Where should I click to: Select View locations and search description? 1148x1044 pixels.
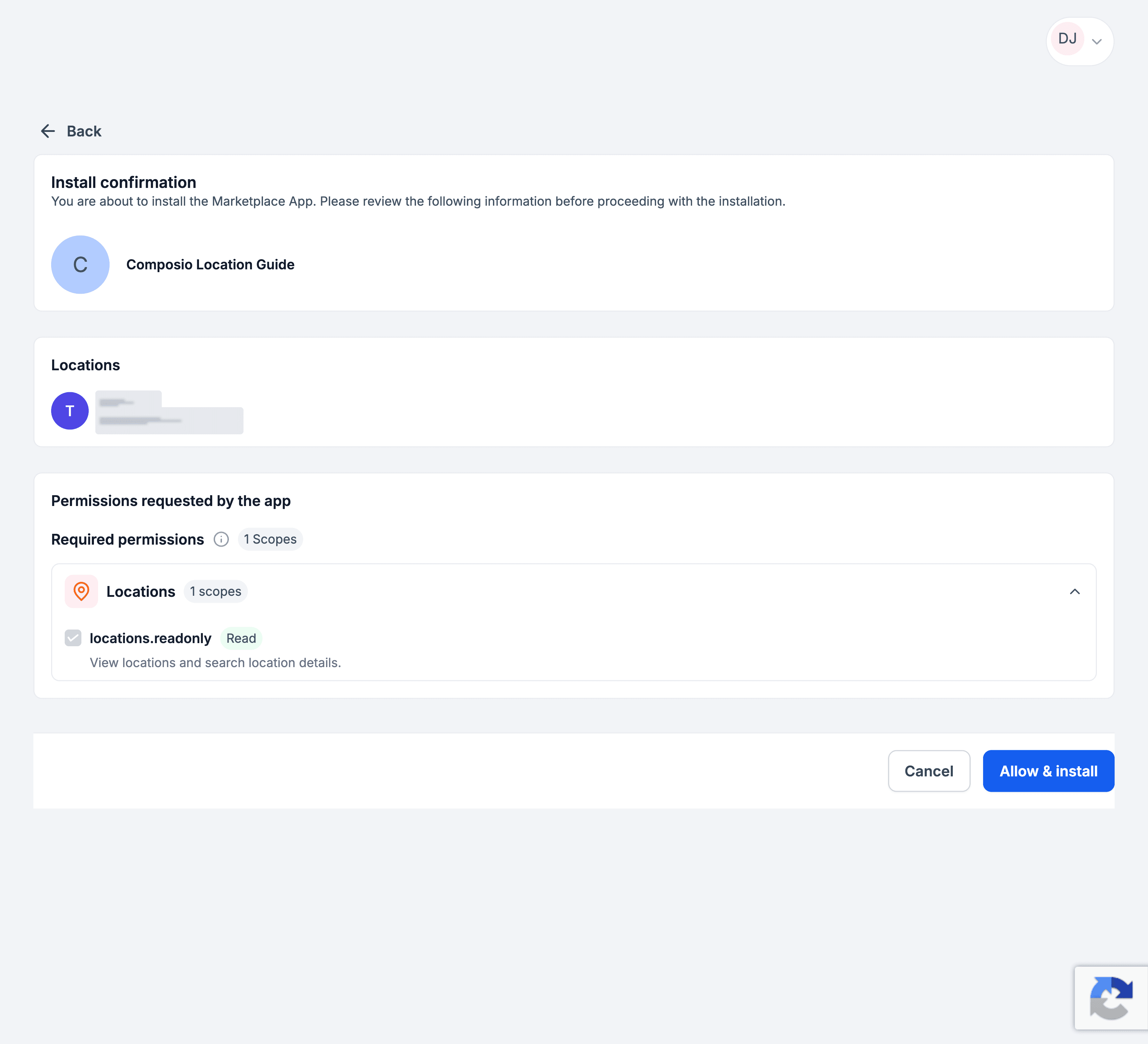tap(215, 662)
